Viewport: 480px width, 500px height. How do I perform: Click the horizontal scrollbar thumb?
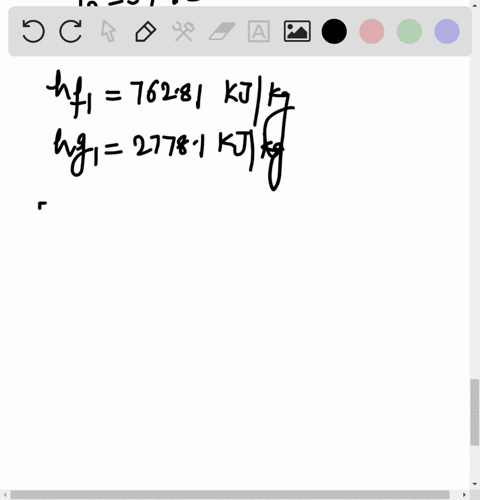tap(230, 495)
